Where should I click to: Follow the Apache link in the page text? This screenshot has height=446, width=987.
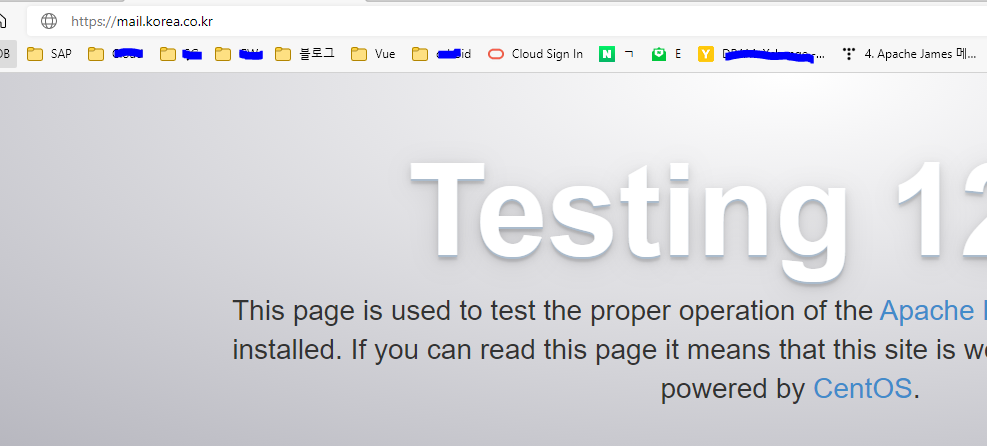point(933,311)
